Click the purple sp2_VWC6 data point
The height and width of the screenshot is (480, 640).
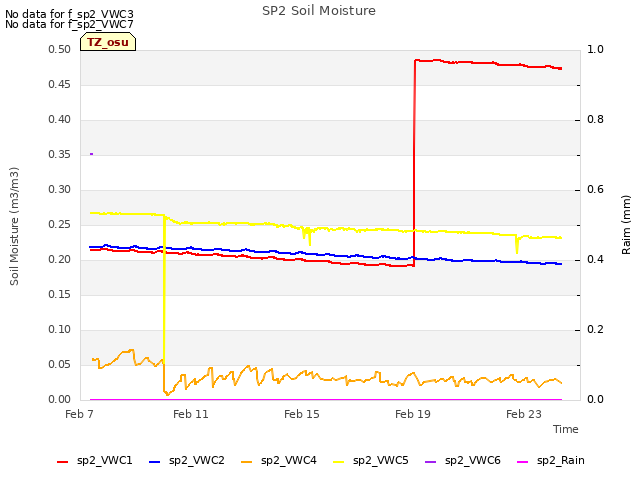(91, 154)
